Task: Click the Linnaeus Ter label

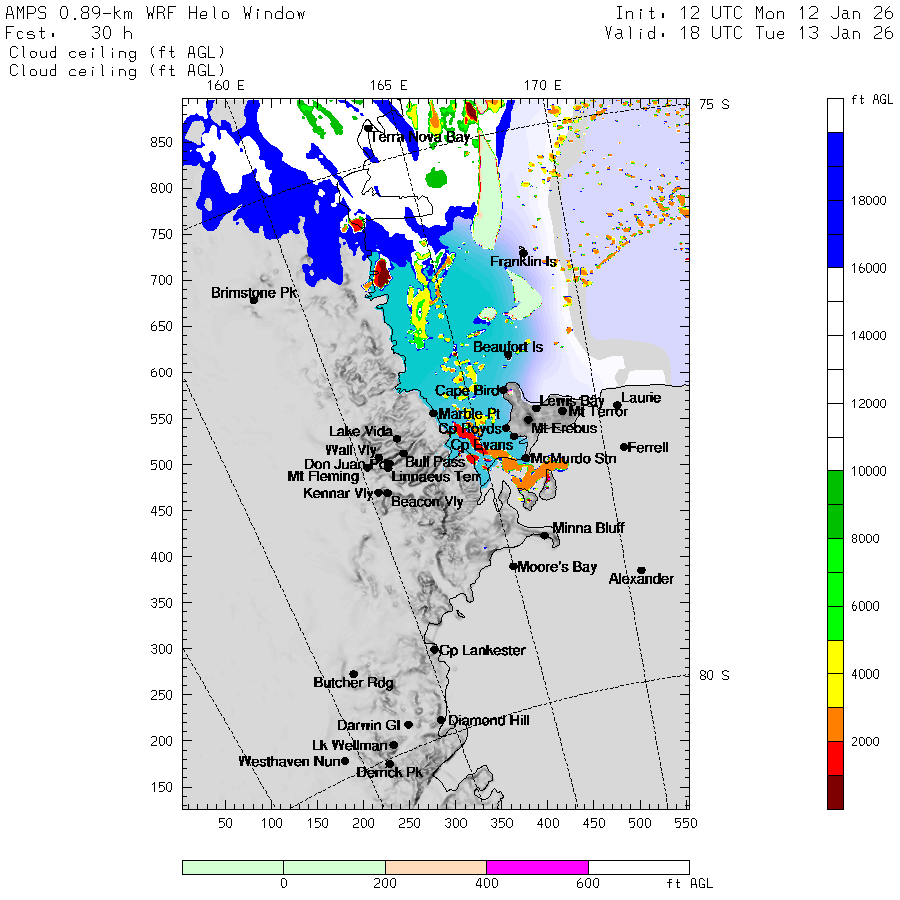Action: click(x=436, y=476)
